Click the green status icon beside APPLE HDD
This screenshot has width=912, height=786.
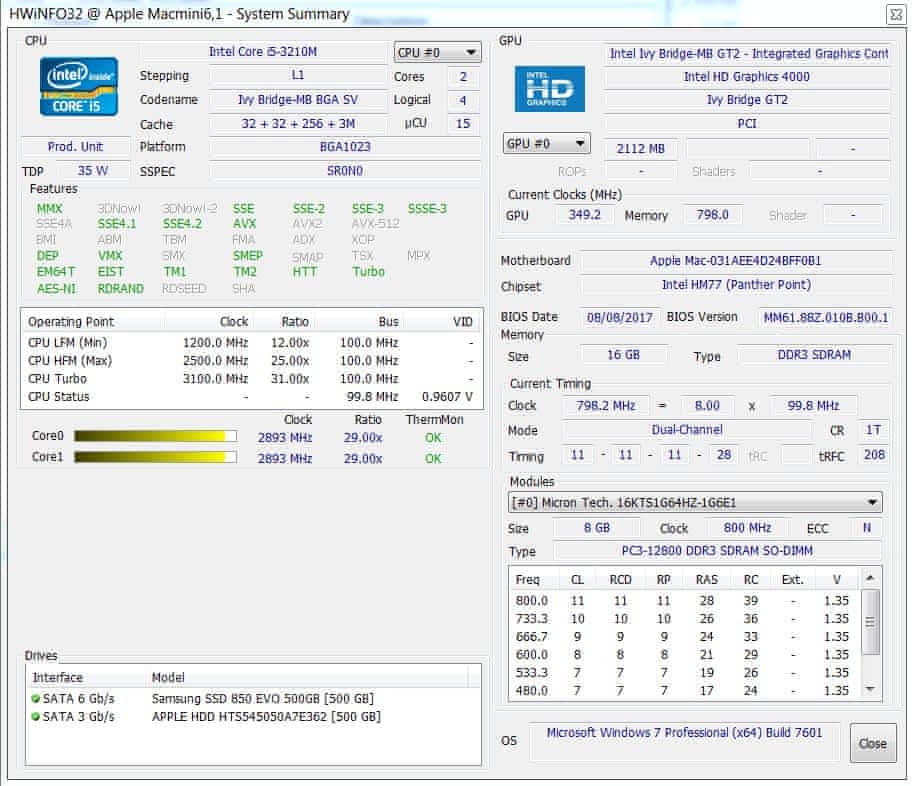click(x=37, y=717)
